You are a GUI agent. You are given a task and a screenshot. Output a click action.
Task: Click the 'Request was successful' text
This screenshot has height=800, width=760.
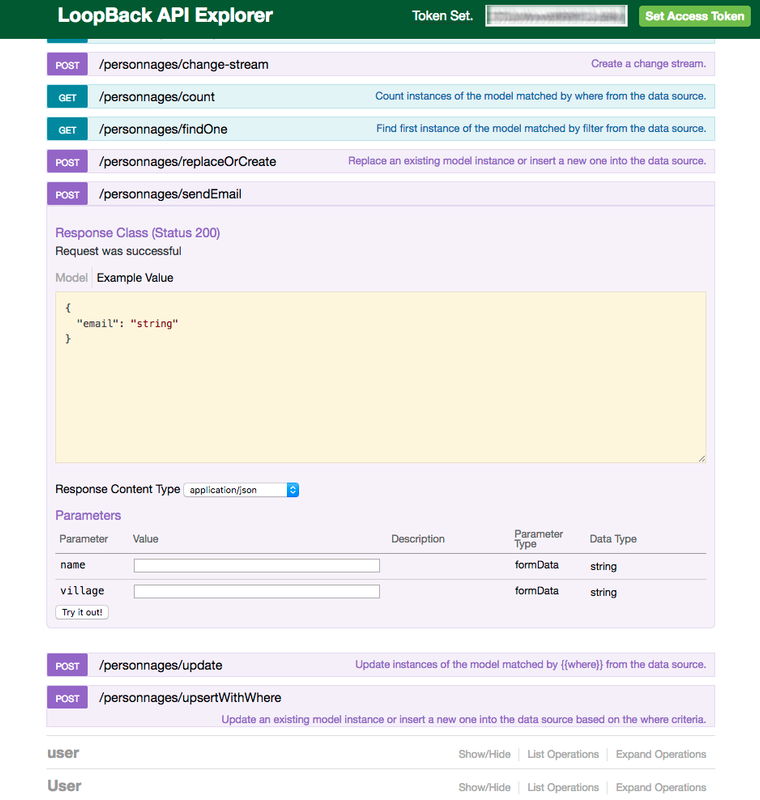pyautogui.click(x=118, y=251)
